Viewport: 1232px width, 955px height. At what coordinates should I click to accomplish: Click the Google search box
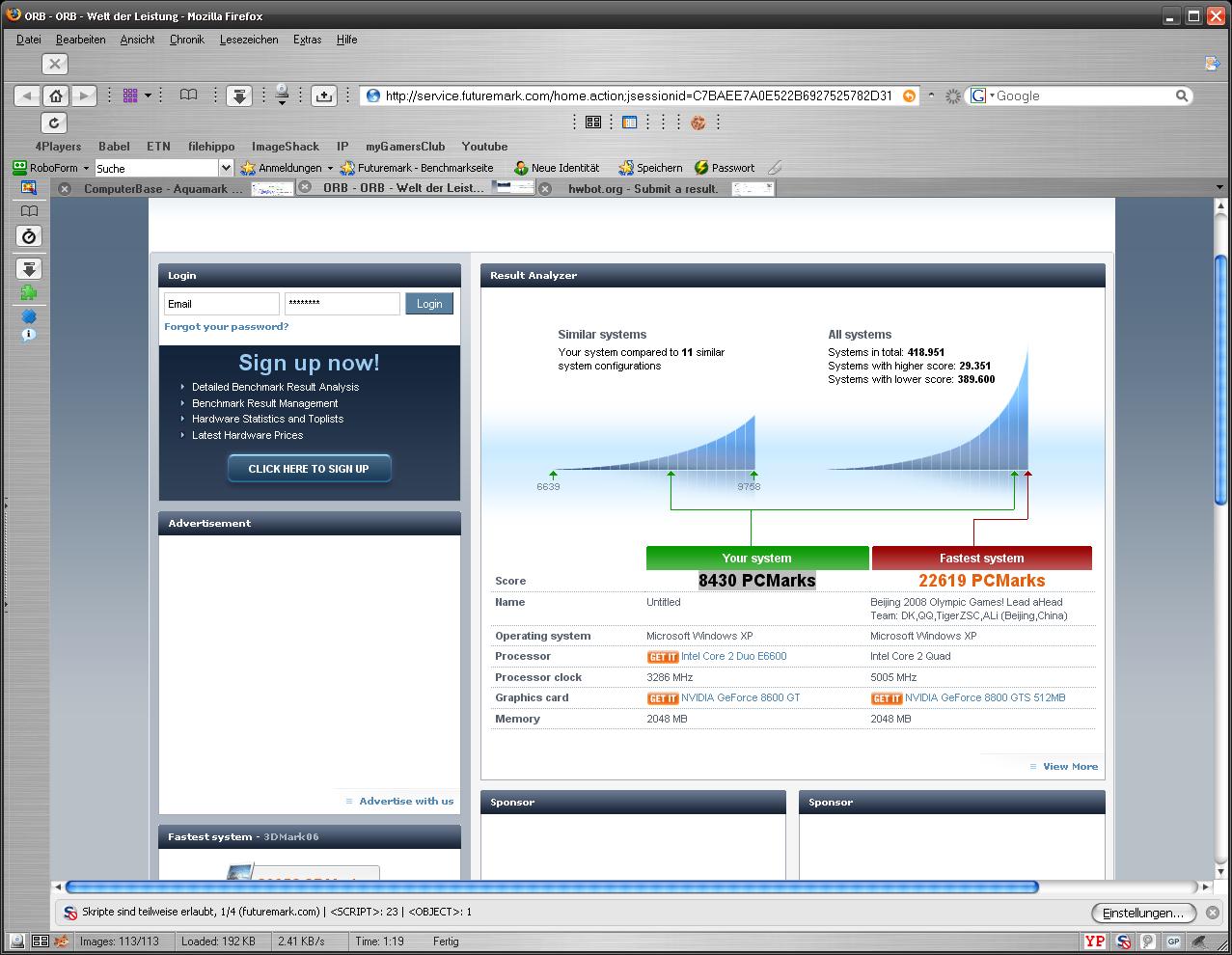tap(1082, 95)
